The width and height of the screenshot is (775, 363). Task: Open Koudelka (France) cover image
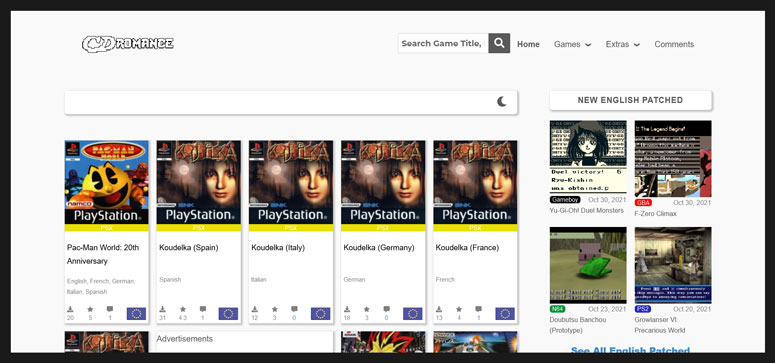pos(475,182)
